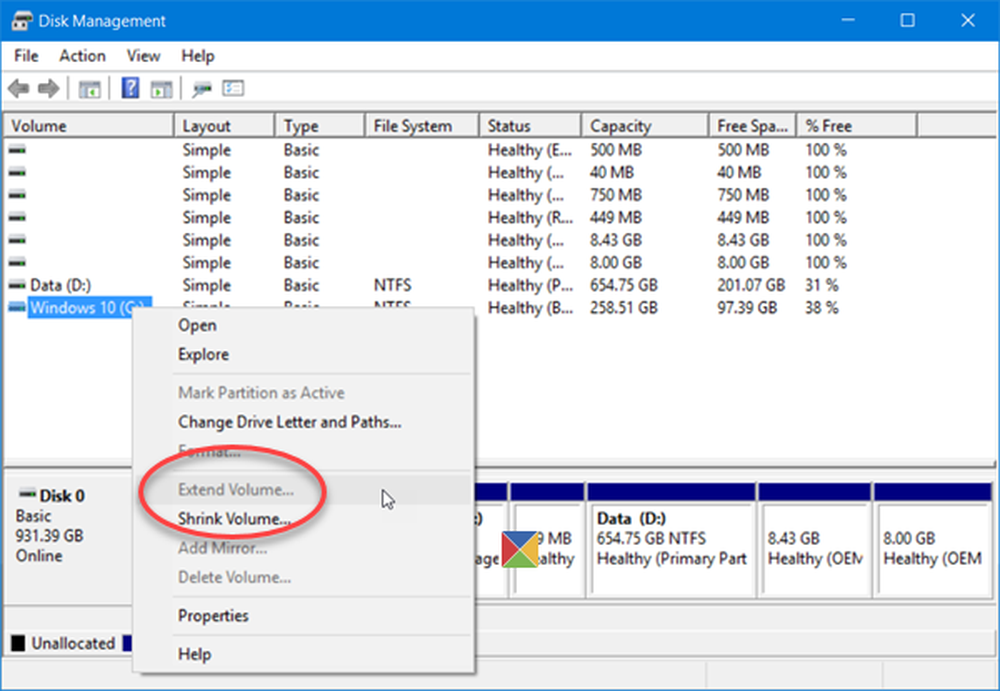Sort by the Capacity column header
Screen dimensions: 1000x691
pyautogui.click(x=620, y=126)
